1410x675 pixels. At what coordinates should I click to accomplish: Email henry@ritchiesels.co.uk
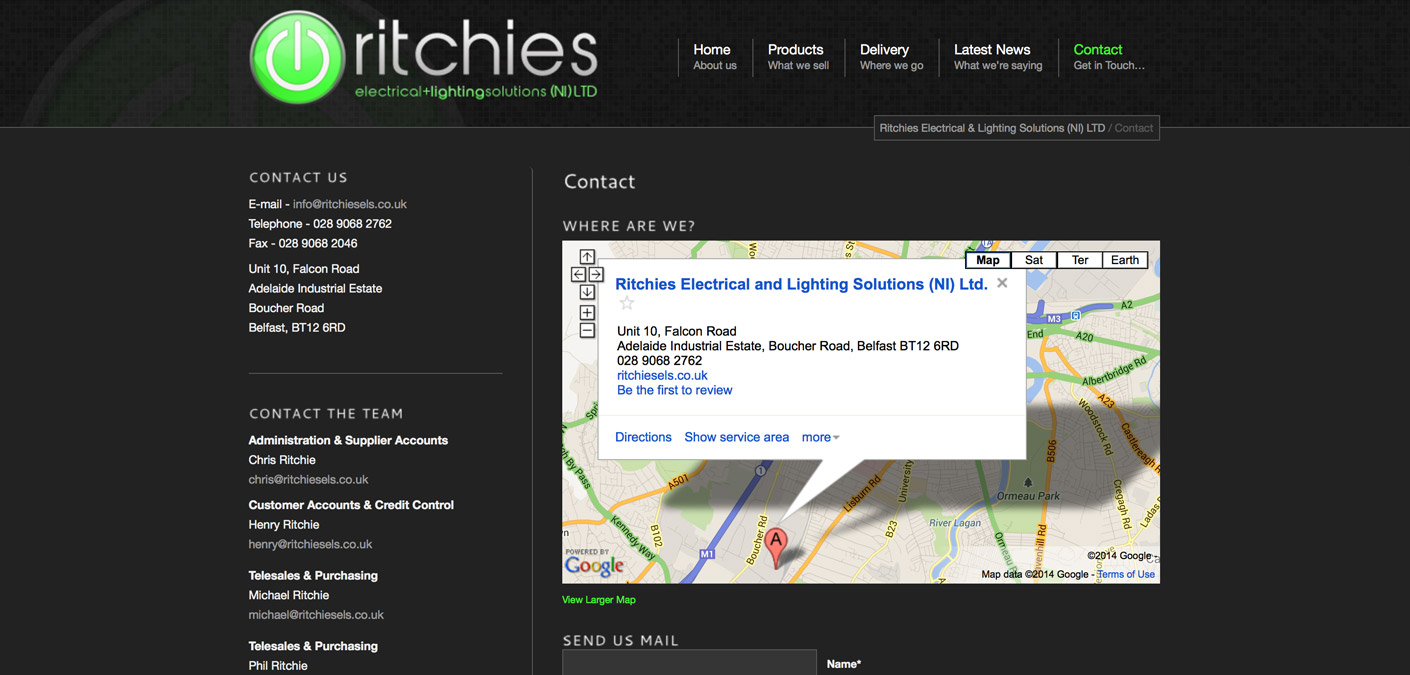[310, 545]
